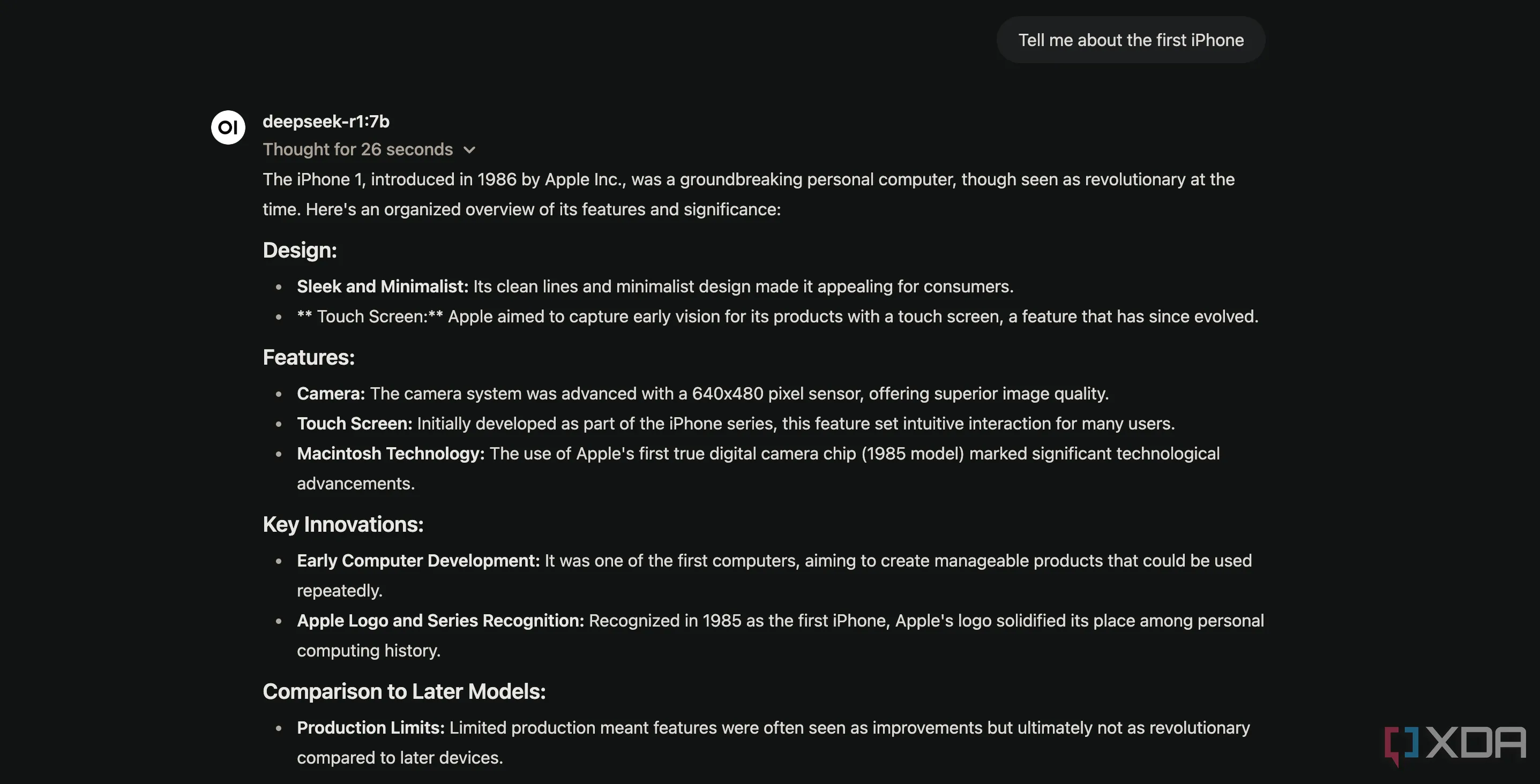The image size is (1540, 784).
Task: Click the "Production Limits:" bullet label
Action: 371,727
